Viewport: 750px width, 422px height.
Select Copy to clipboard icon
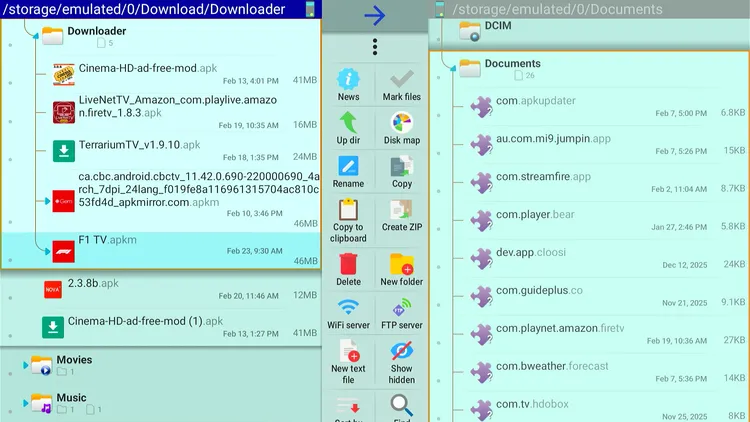348,210
